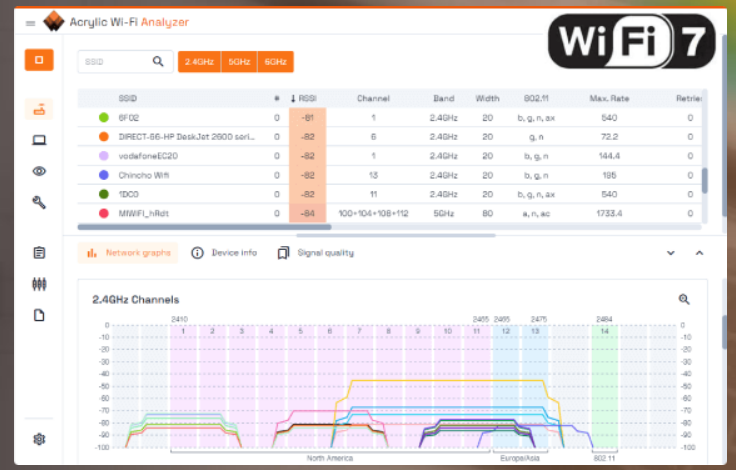Open the access points sidebar icon
The image size is (736, 470).
39,110
